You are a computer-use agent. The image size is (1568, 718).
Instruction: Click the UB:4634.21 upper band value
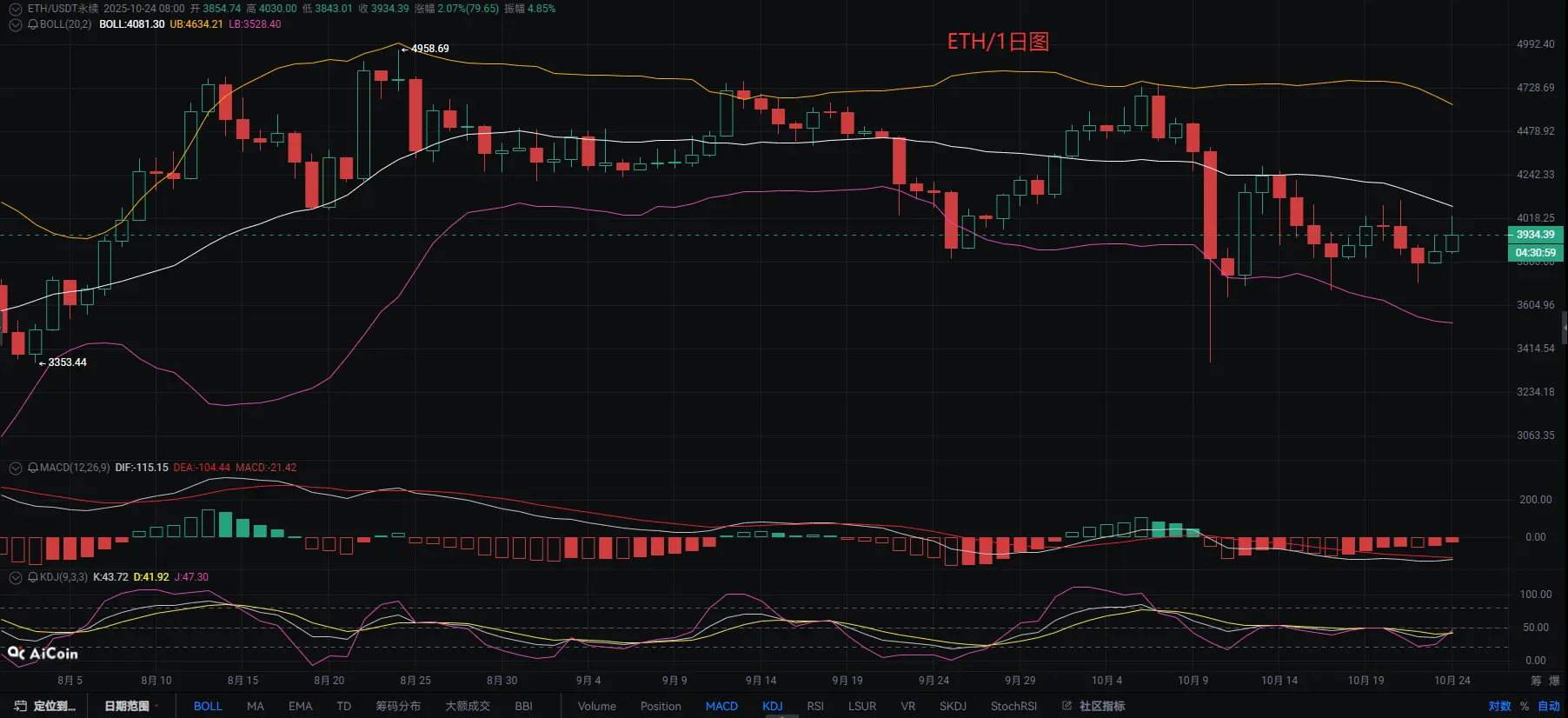tap(196, 24)
